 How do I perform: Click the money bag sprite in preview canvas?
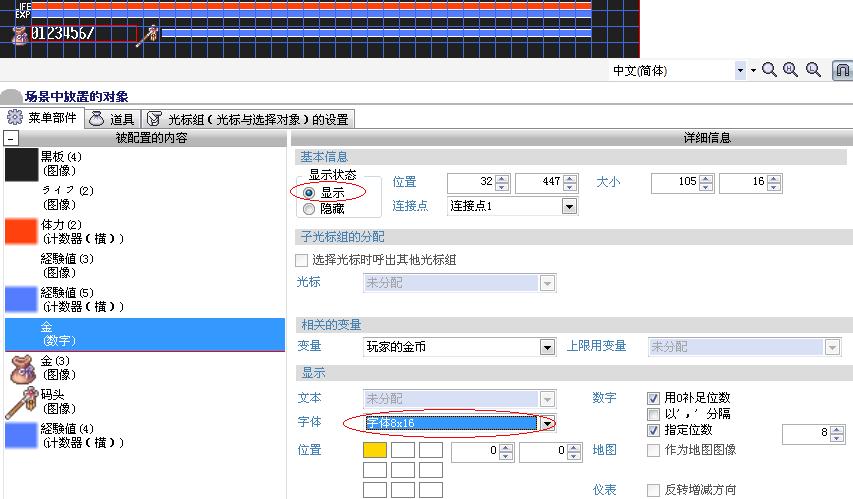click(21, 35)
